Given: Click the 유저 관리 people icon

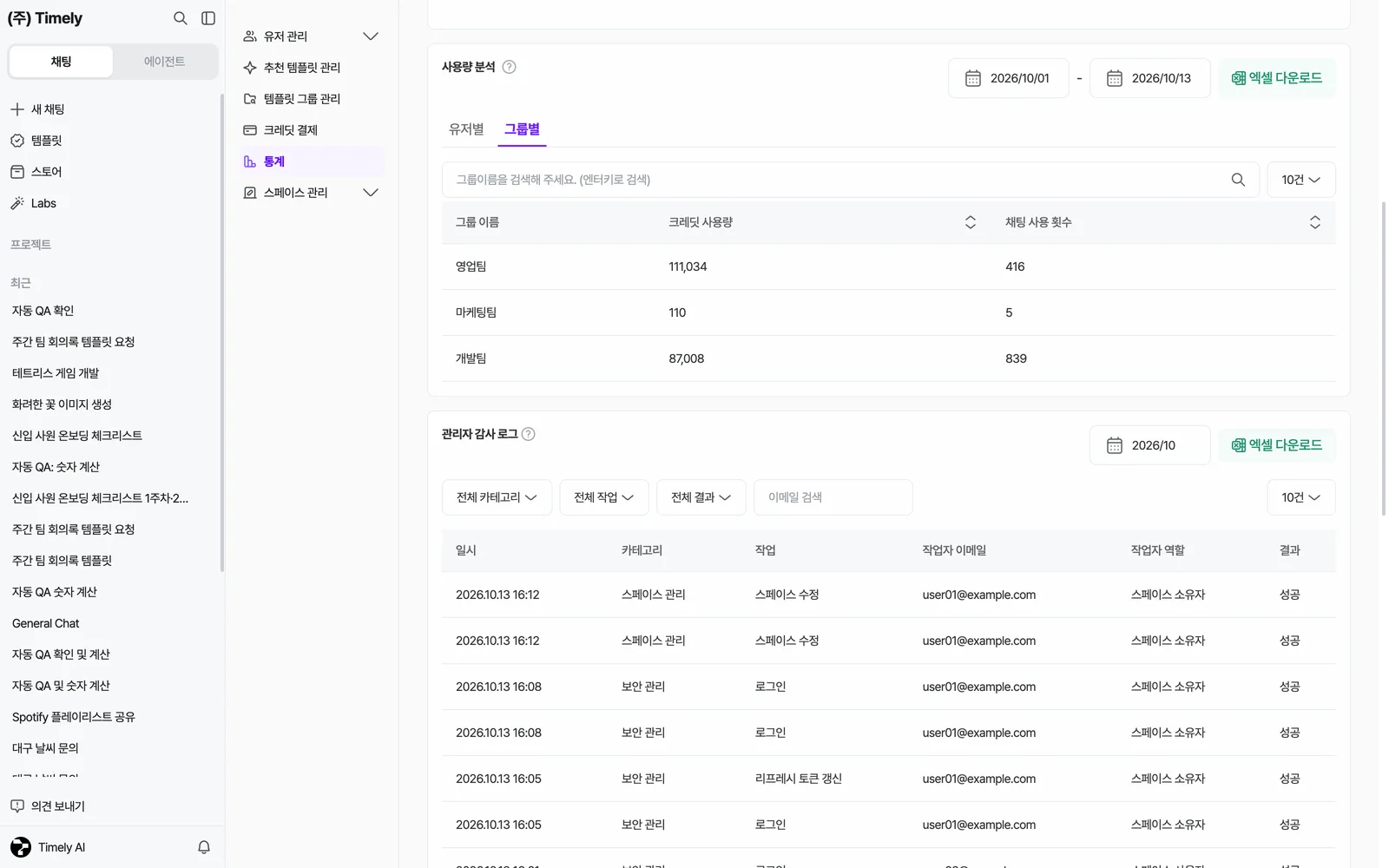Looking at the screenshot, I should coord(250,36).
